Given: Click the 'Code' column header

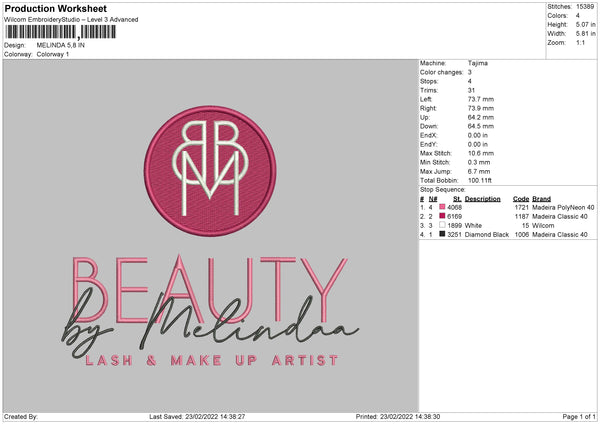Looking at the screenshot, I should [x=521, y=199].
